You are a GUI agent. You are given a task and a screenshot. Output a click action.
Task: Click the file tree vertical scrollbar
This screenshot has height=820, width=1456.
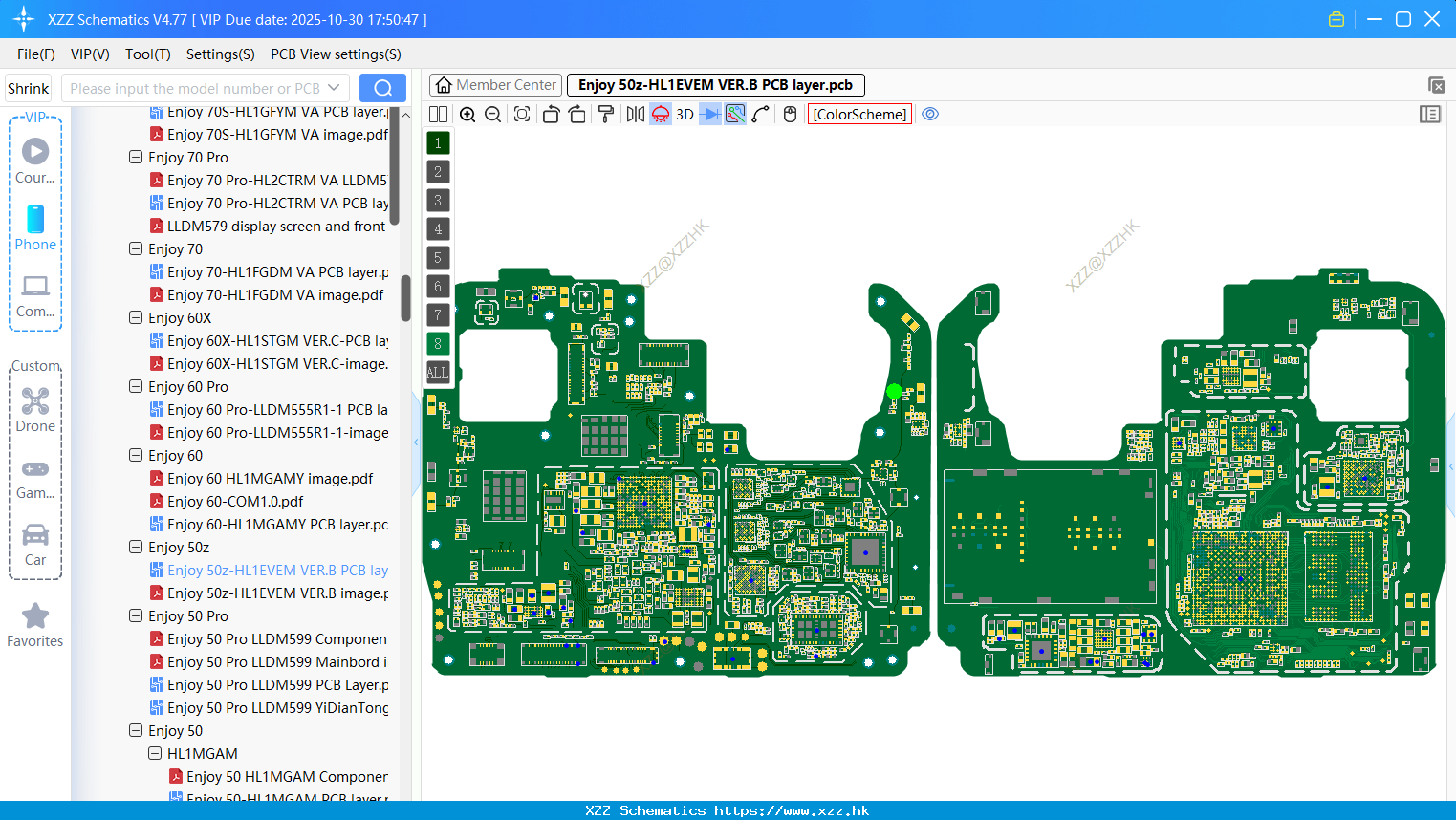coord(405,298)
